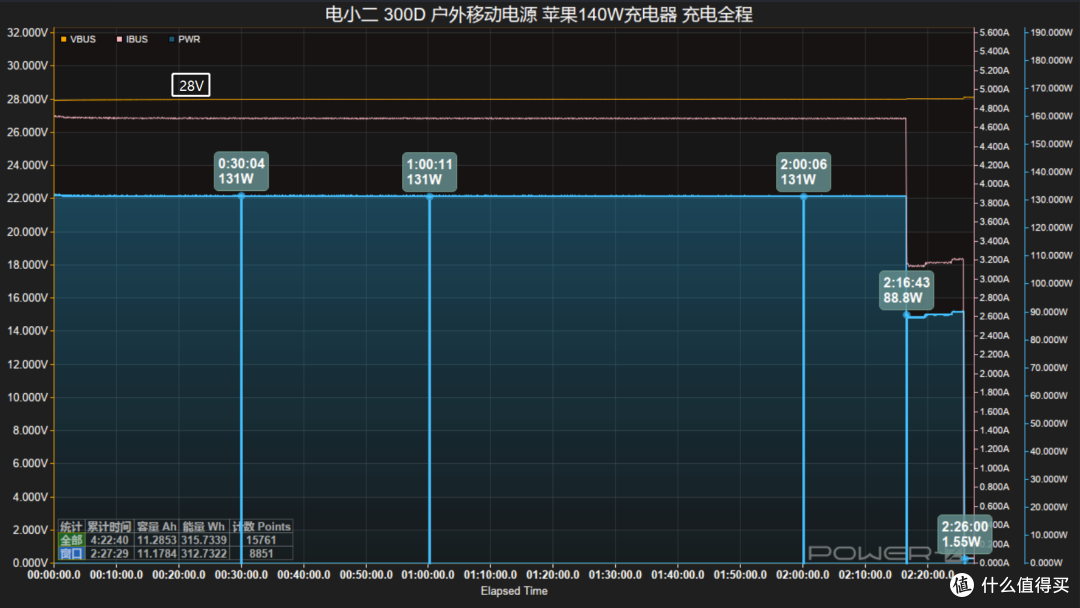Select the 2:16:43 88.8W marker label
Image resolution: width=1080 pixels, height=608 pixels.
pyautogui.click(x=906, y=290)
